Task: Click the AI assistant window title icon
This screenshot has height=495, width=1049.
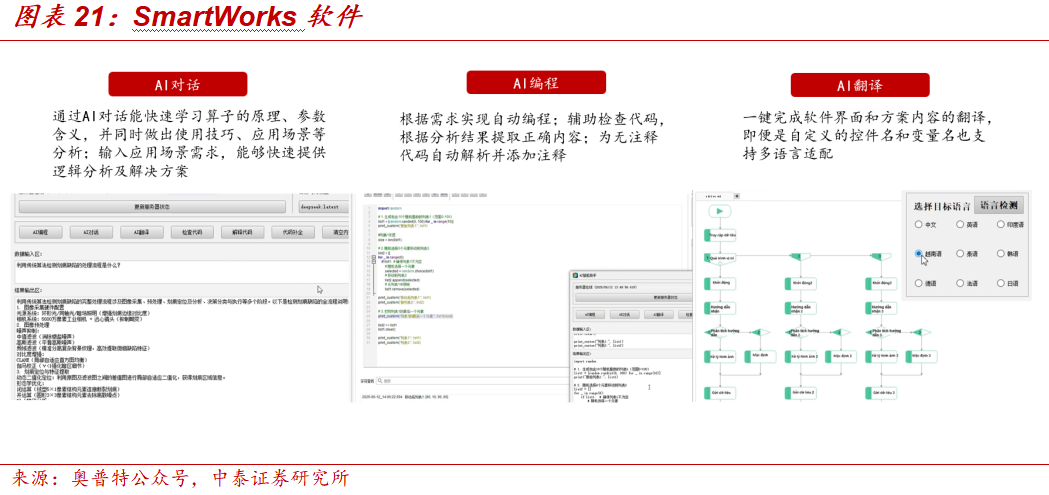Action: coord(573,274)
